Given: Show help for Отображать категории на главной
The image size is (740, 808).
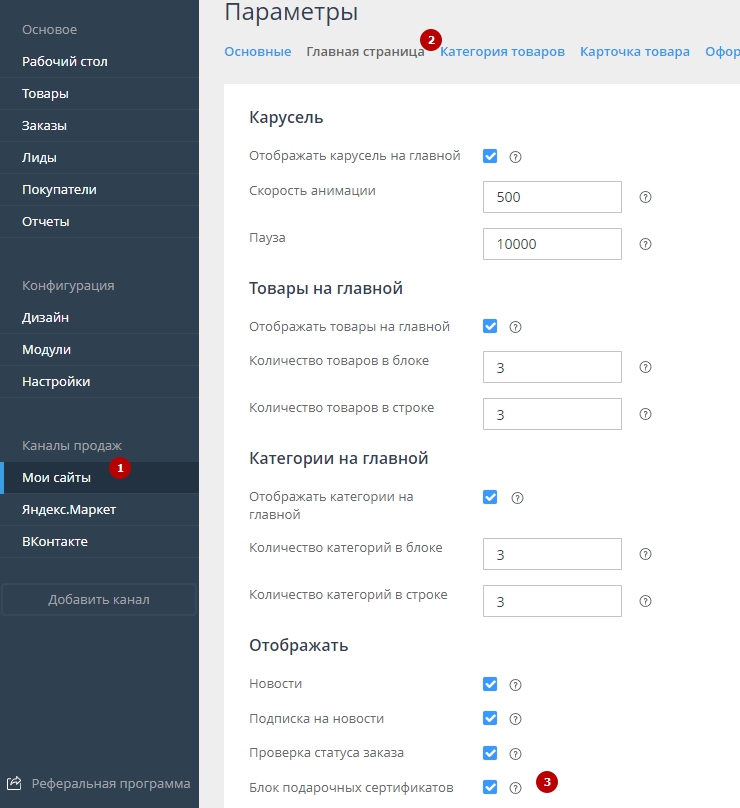Looking at the screenshot, I should click(x=517, y=498).
